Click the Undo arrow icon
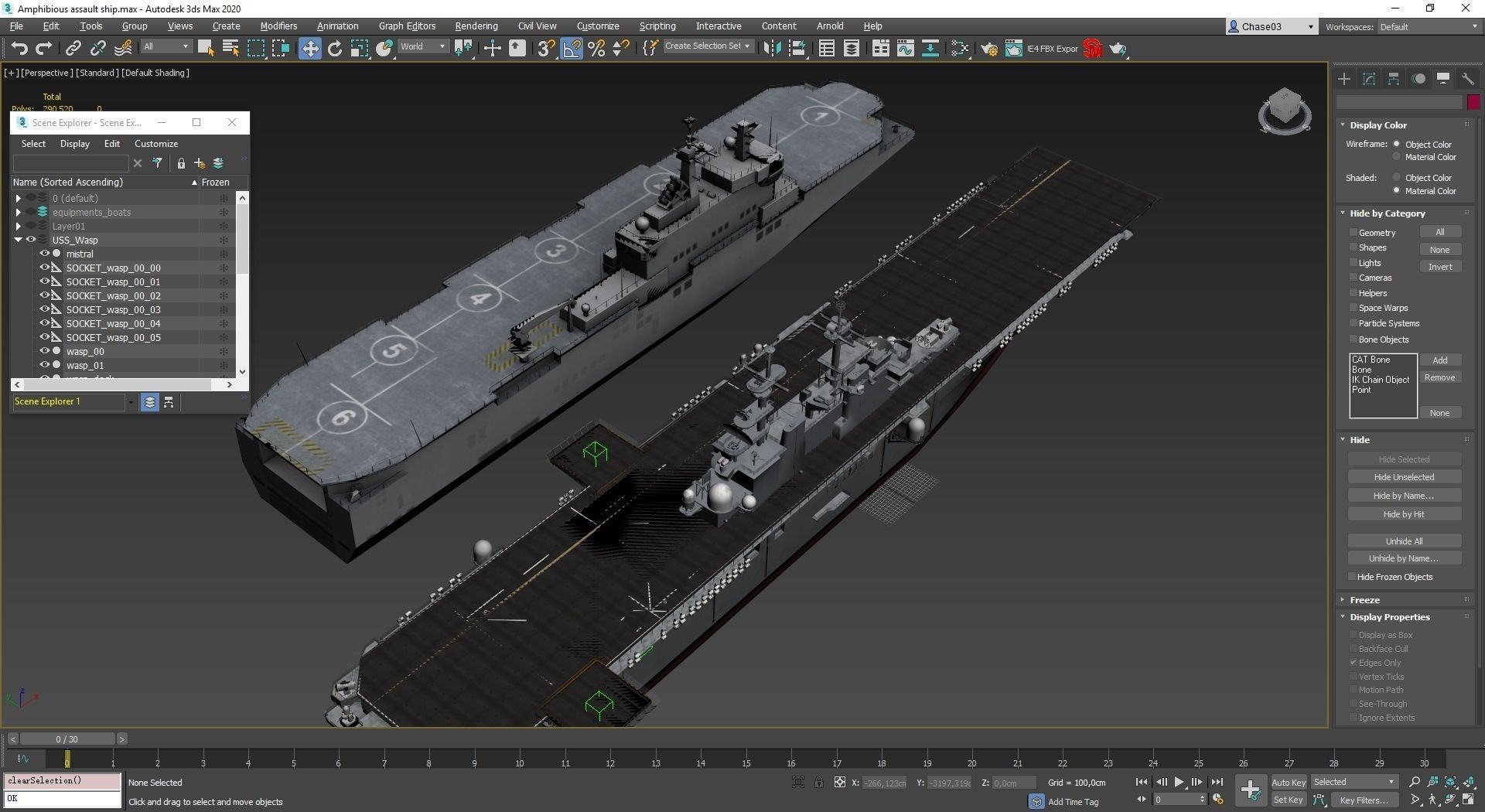This screenshot has height=812, width=1485. pyautogui.click(x=19, y=48)
